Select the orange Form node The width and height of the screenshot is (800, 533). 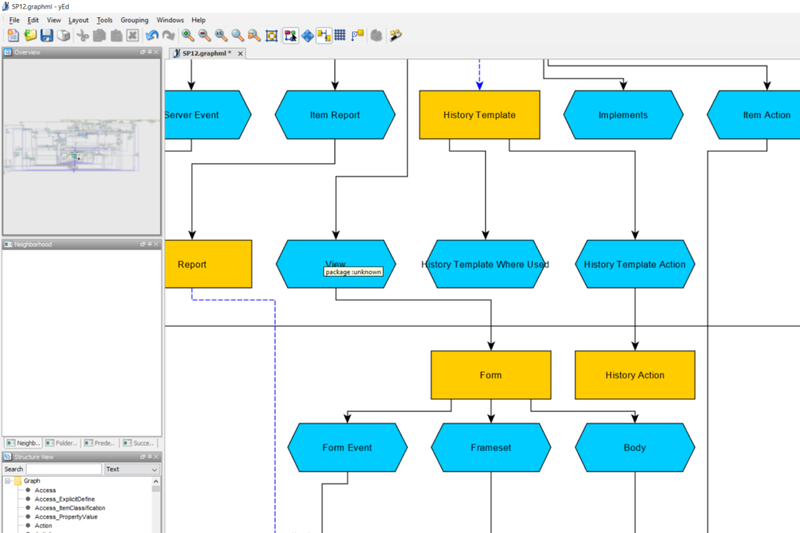490,375
